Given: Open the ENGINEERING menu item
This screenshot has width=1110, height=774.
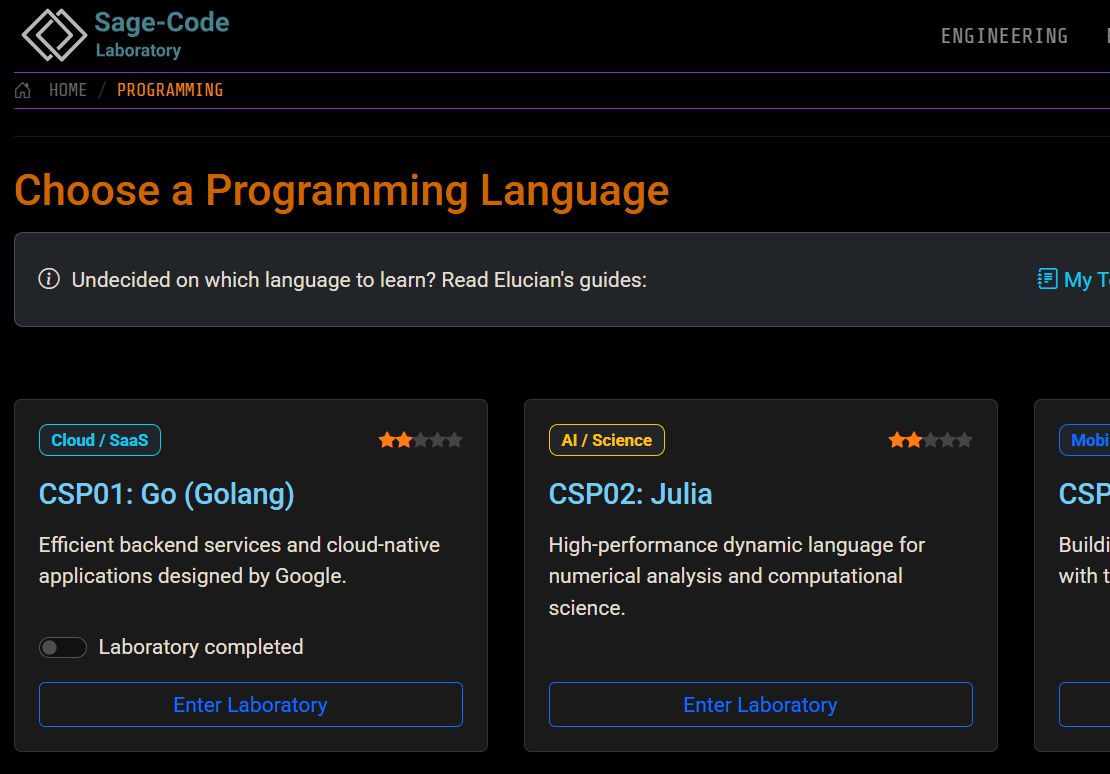Looking at the screenshot, I should (1004, 36).
